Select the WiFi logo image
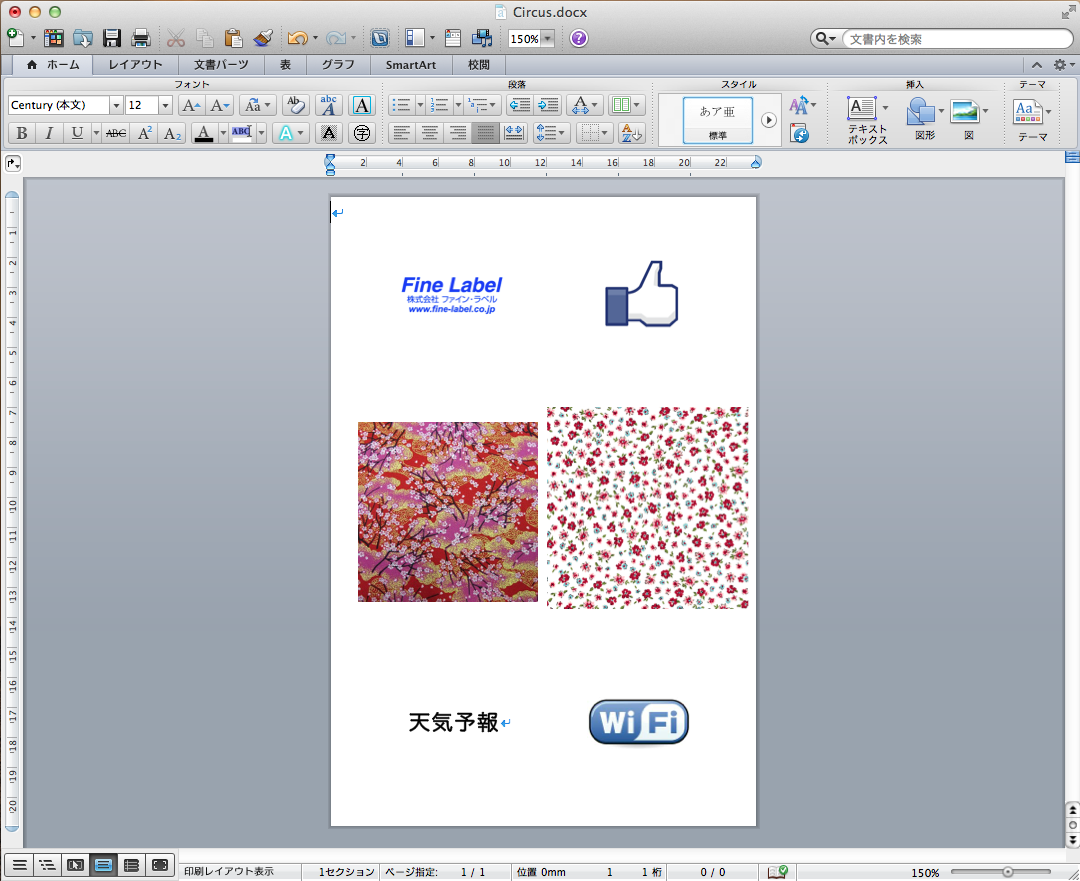Viewport: 1080px width, 881px height. (639, 722)
